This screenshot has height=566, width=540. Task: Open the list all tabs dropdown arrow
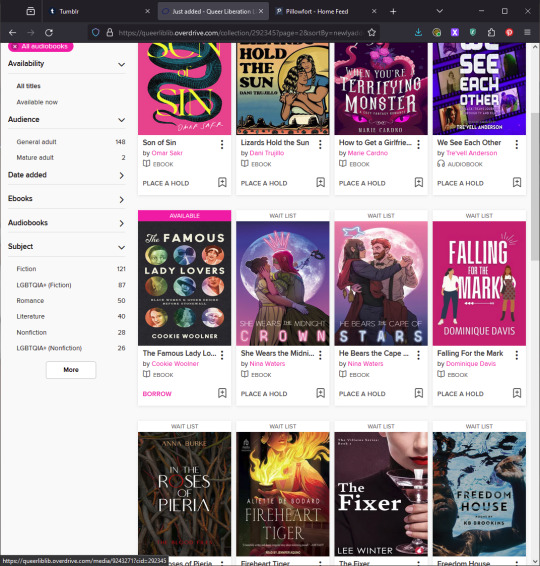(439, 11)
